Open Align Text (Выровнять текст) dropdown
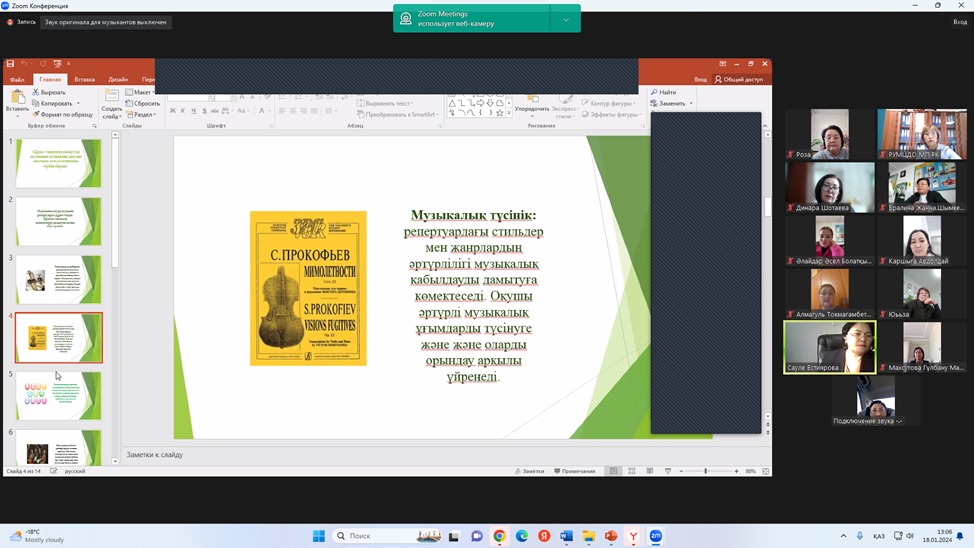The image size is (974, 548). 385,103
